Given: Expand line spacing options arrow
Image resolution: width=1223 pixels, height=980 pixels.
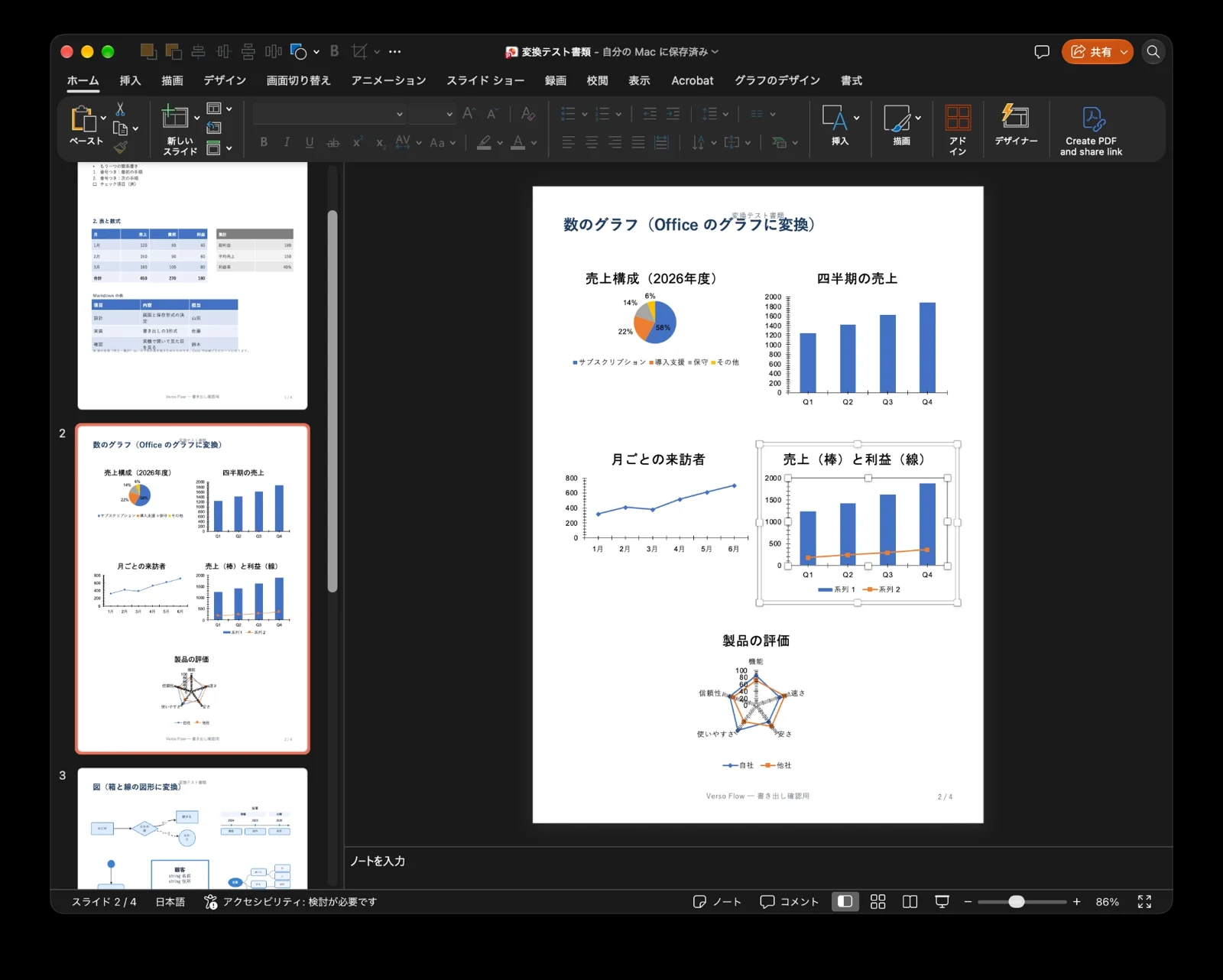Looking at the screenshot, I should [x=725, y=114].
